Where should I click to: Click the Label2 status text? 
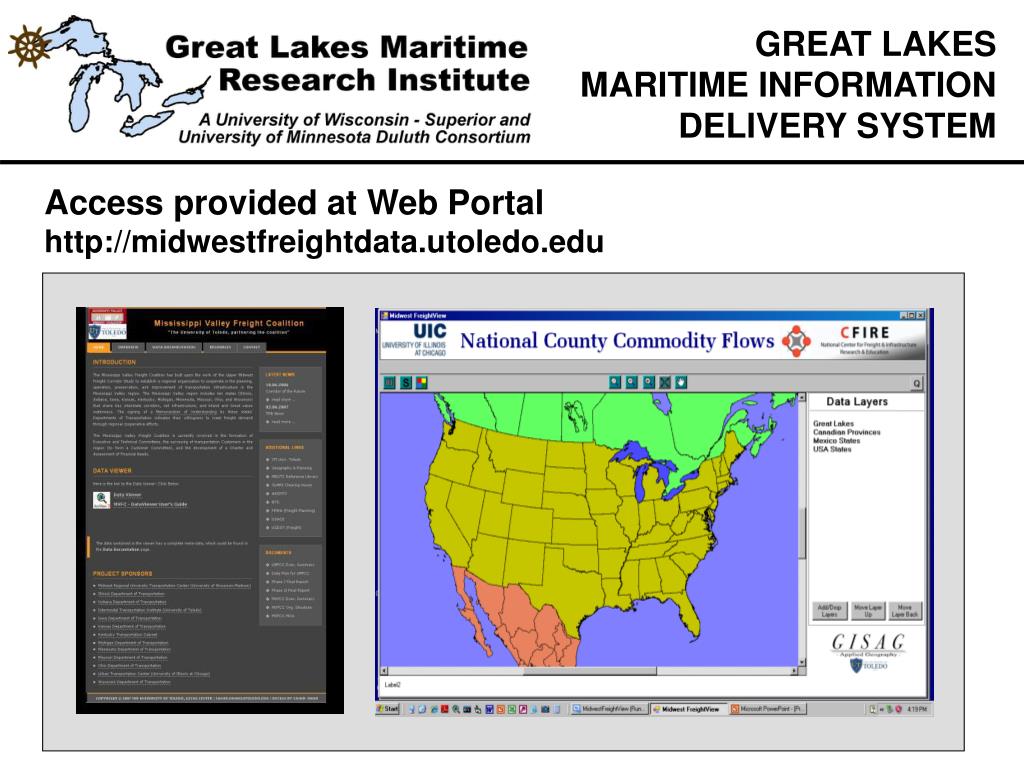point(392,685)
